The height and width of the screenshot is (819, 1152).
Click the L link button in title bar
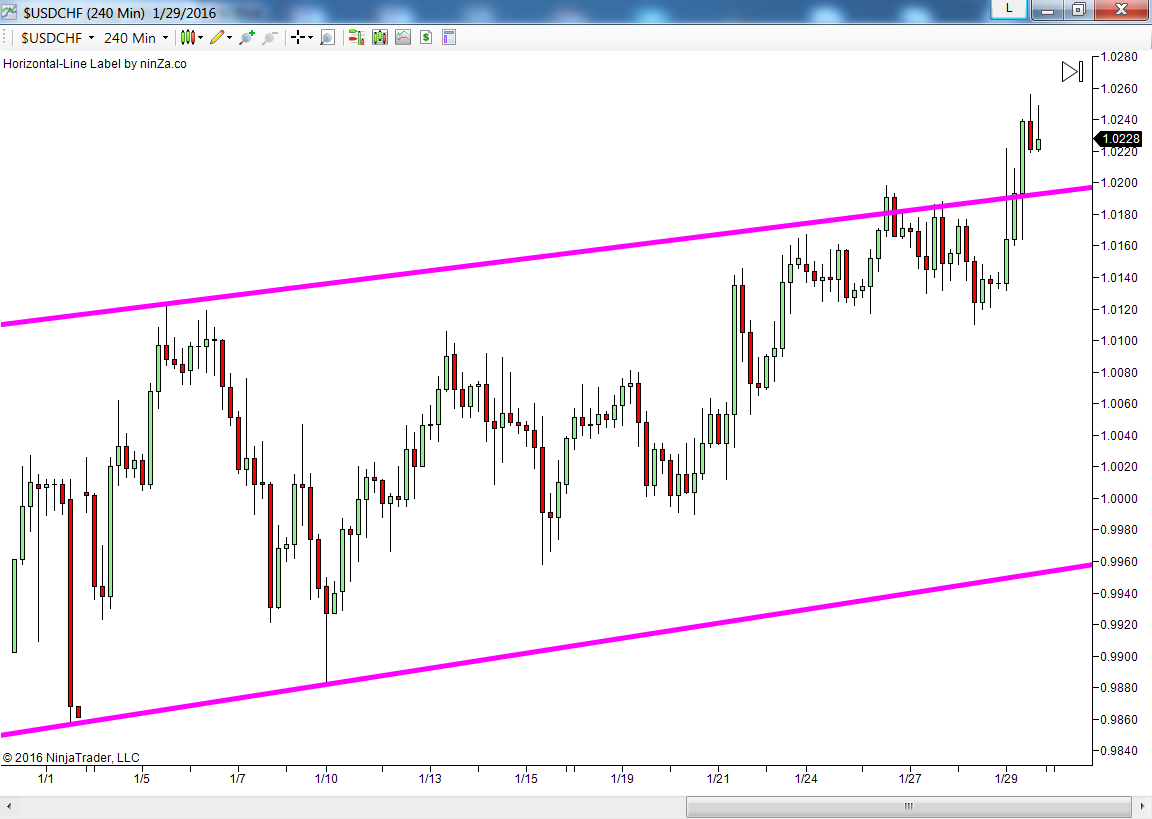[1009, 9]
